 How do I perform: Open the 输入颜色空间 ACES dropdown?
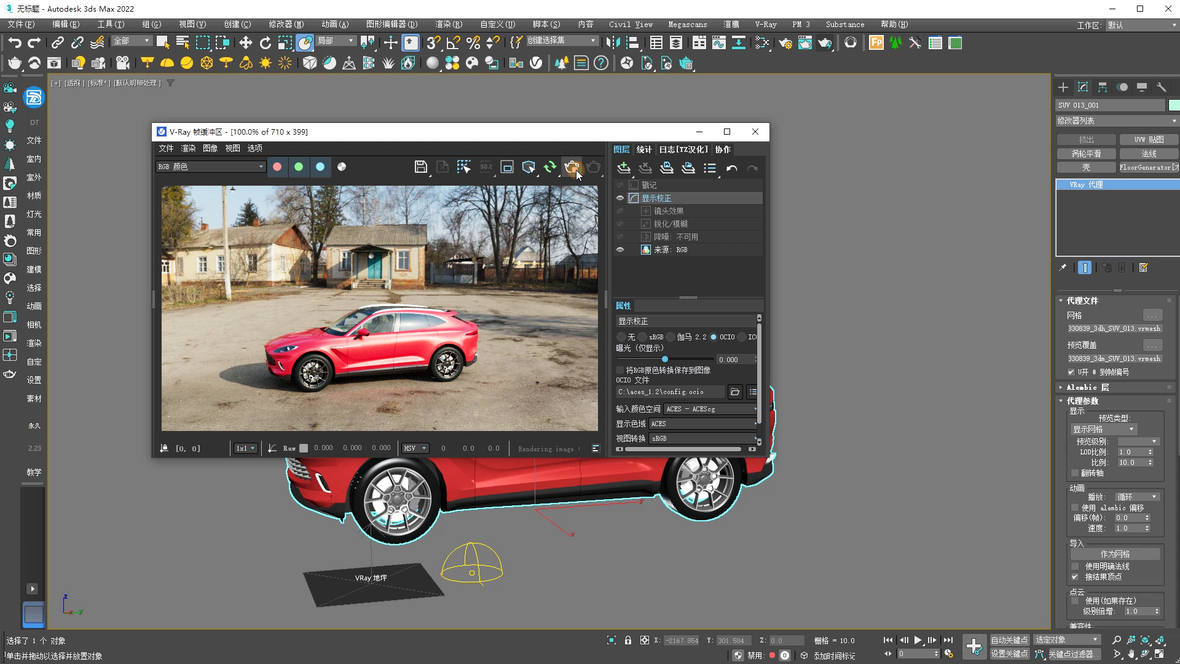click(710, 409)
